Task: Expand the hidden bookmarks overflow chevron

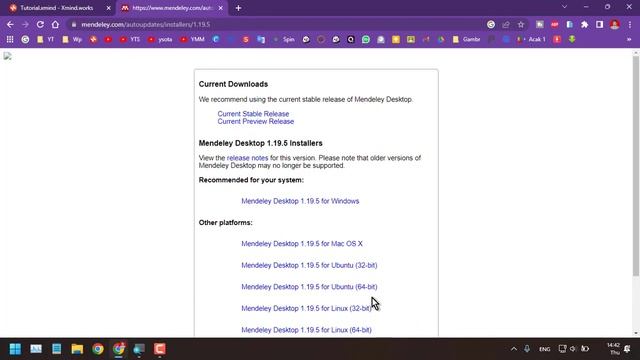Action: (x=629, y=40)
